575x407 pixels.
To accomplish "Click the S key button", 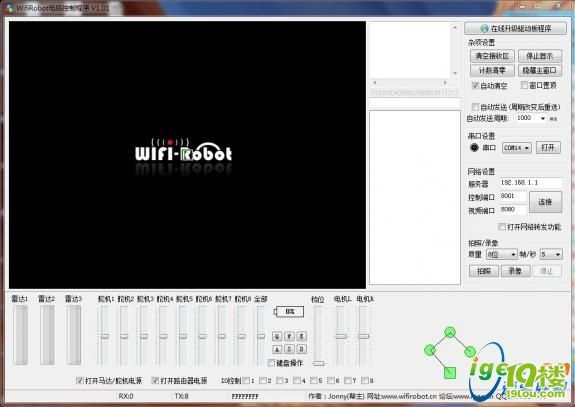I will 289,349.
